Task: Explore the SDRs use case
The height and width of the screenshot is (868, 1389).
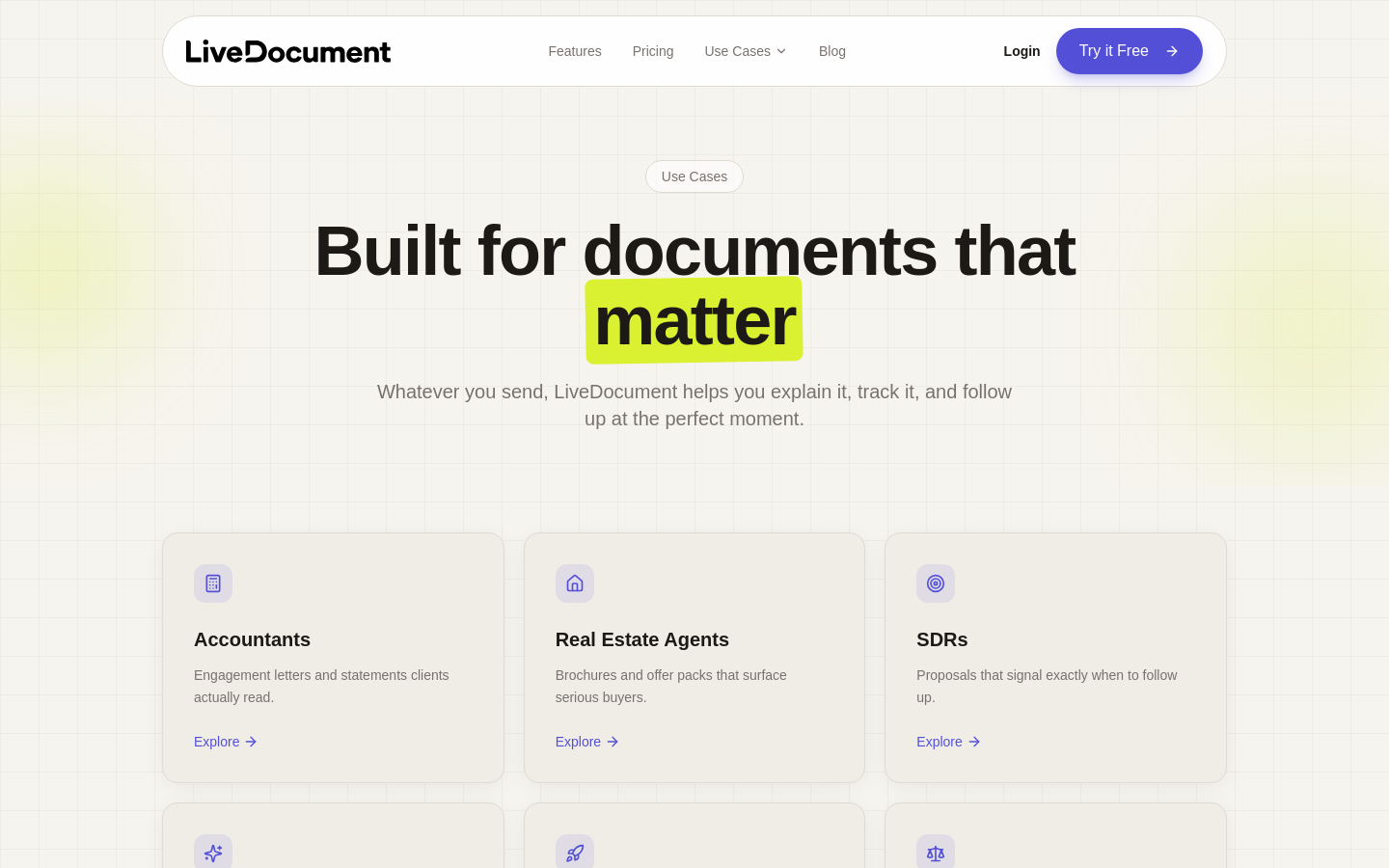Action: 948,742
